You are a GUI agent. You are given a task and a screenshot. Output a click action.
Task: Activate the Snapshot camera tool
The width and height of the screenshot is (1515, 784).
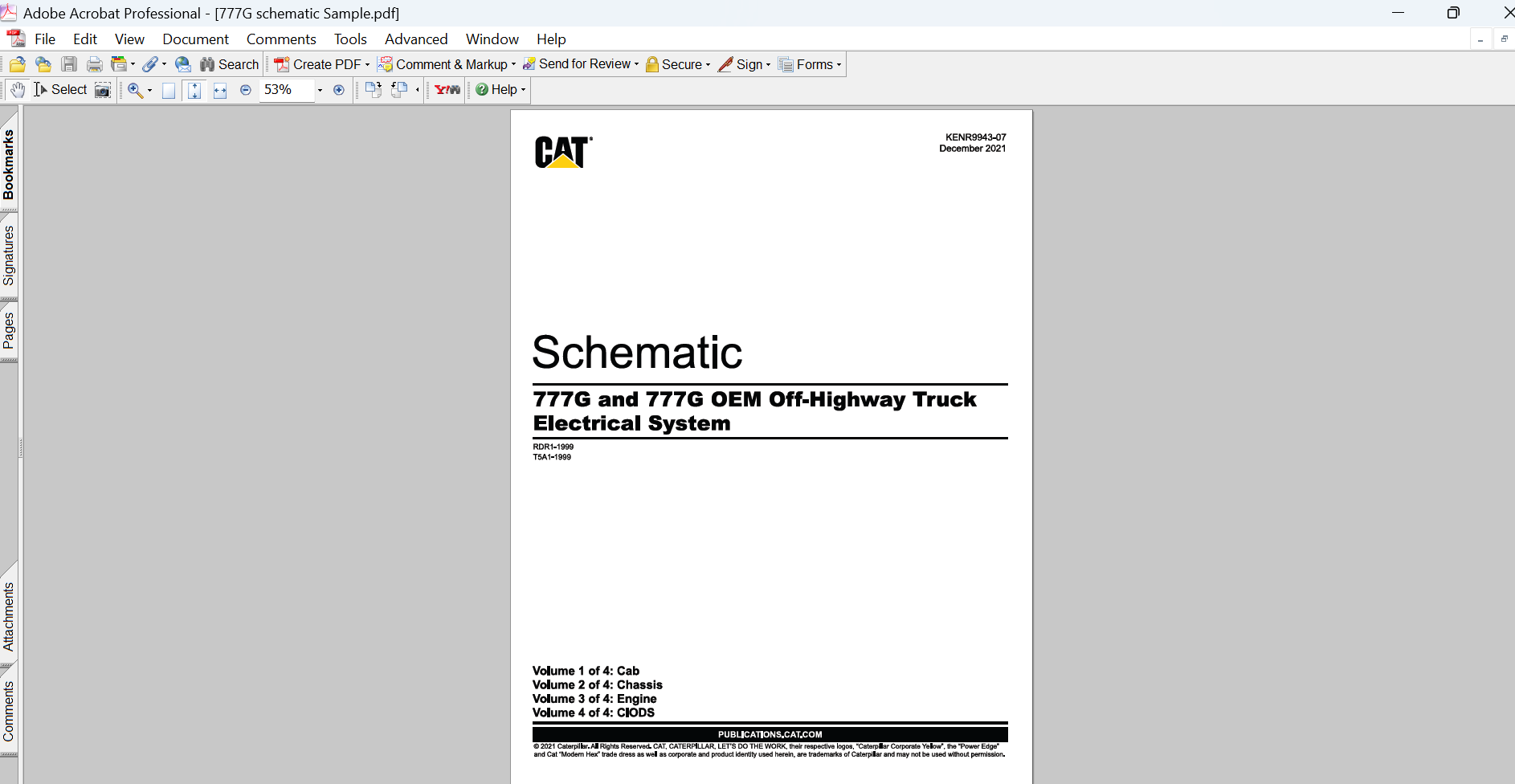pos(103,90)
